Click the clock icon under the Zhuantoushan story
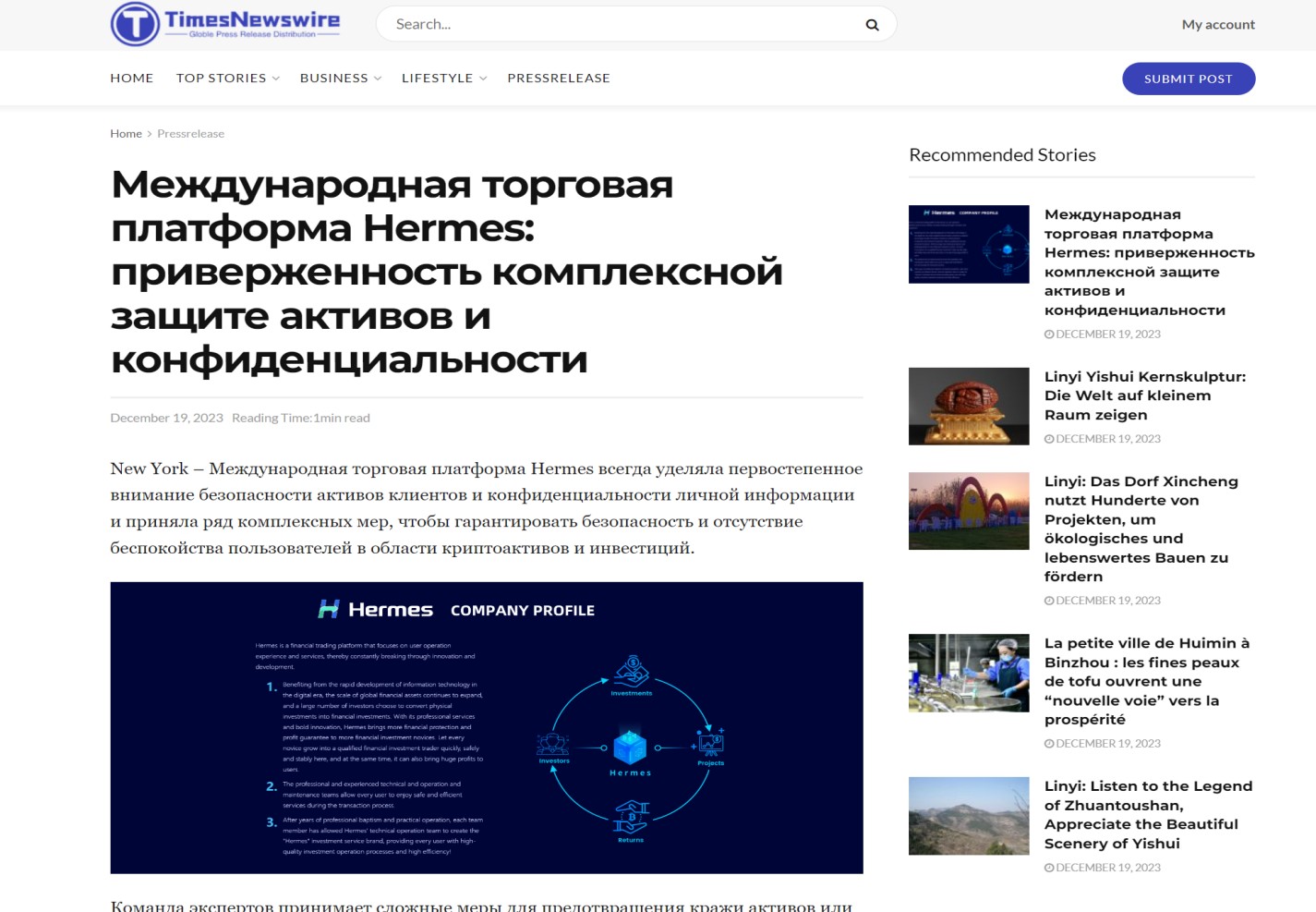 click(1049, 868)
